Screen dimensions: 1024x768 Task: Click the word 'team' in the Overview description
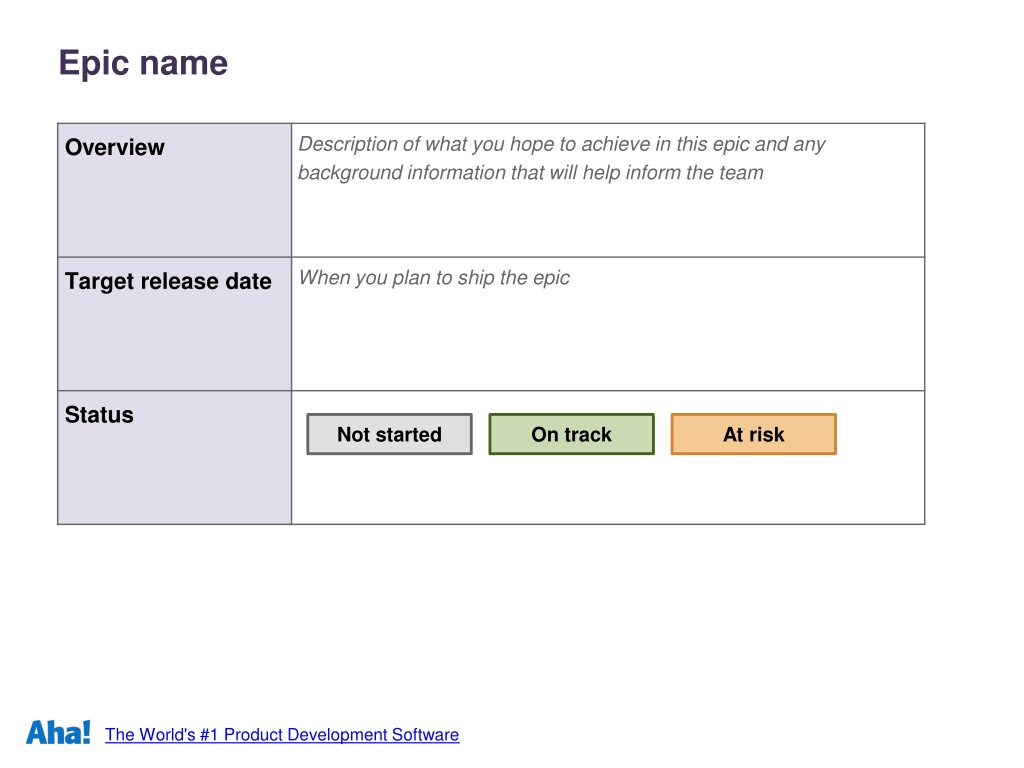coord(741,172)
